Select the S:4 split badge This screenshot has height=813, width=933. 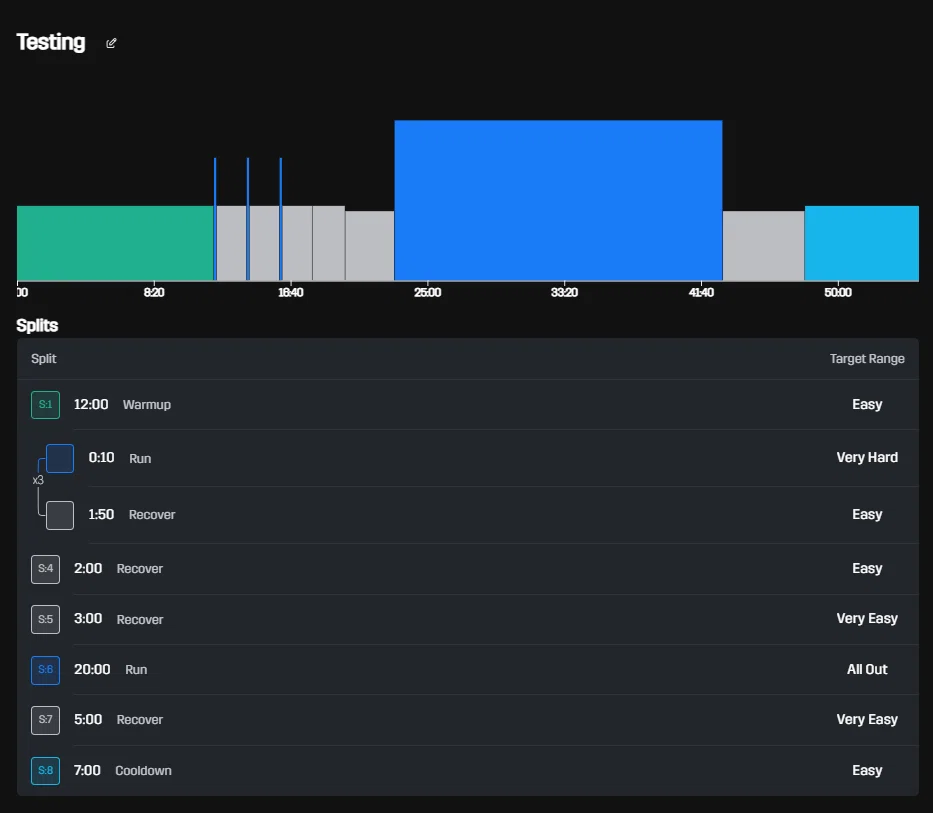(45, 568)
